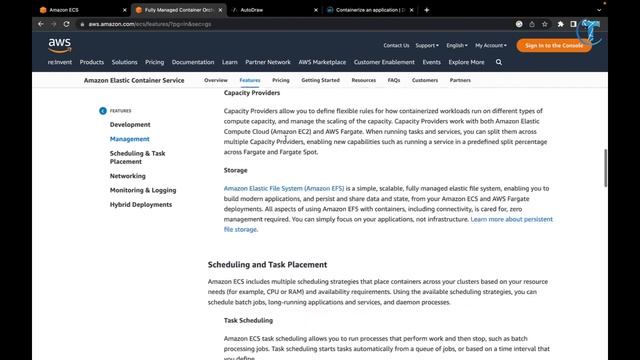Open the Documentation menu
The image size is (640, 360).
193,62
